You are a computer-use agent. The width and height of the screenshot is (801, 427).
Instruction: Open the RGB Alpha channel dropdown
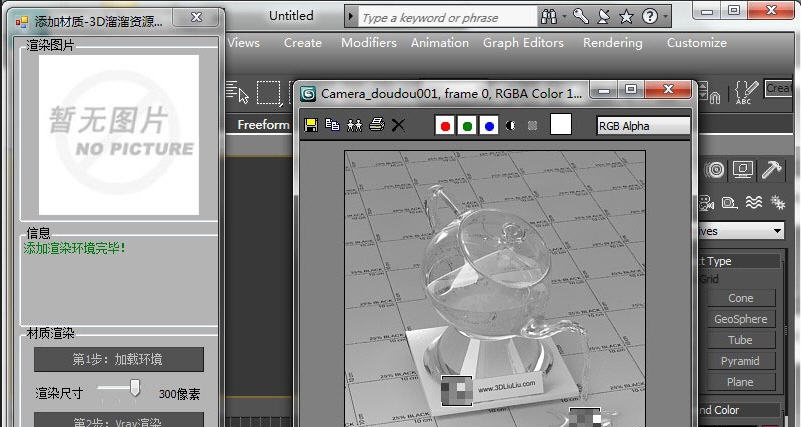(643, 125)
